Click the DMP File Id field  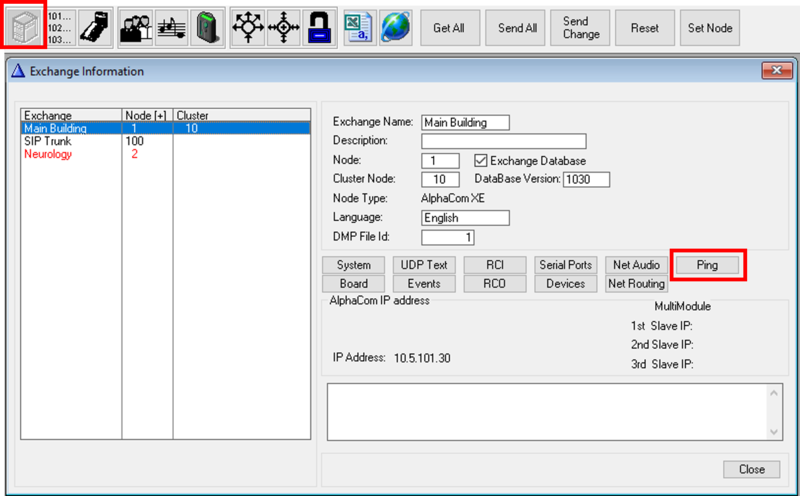point(448,237)
